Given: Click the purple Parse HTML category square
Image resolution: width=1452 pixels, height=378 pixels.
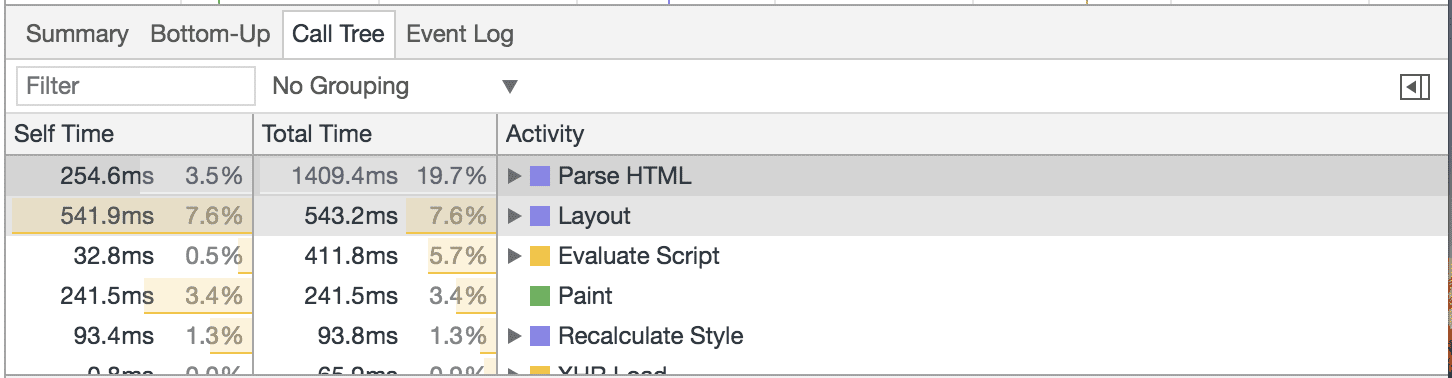Looking at the screenshot, I should coord(540,177).
